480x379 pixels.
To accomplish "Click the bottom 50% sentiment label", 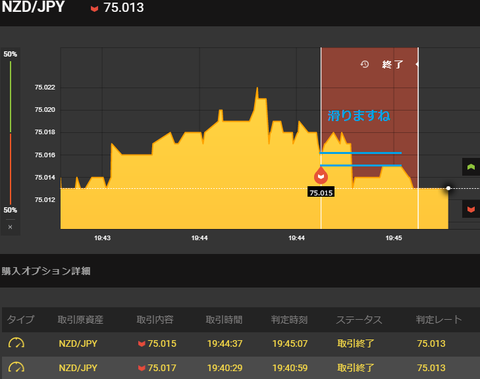I will [x=10, y=210].
